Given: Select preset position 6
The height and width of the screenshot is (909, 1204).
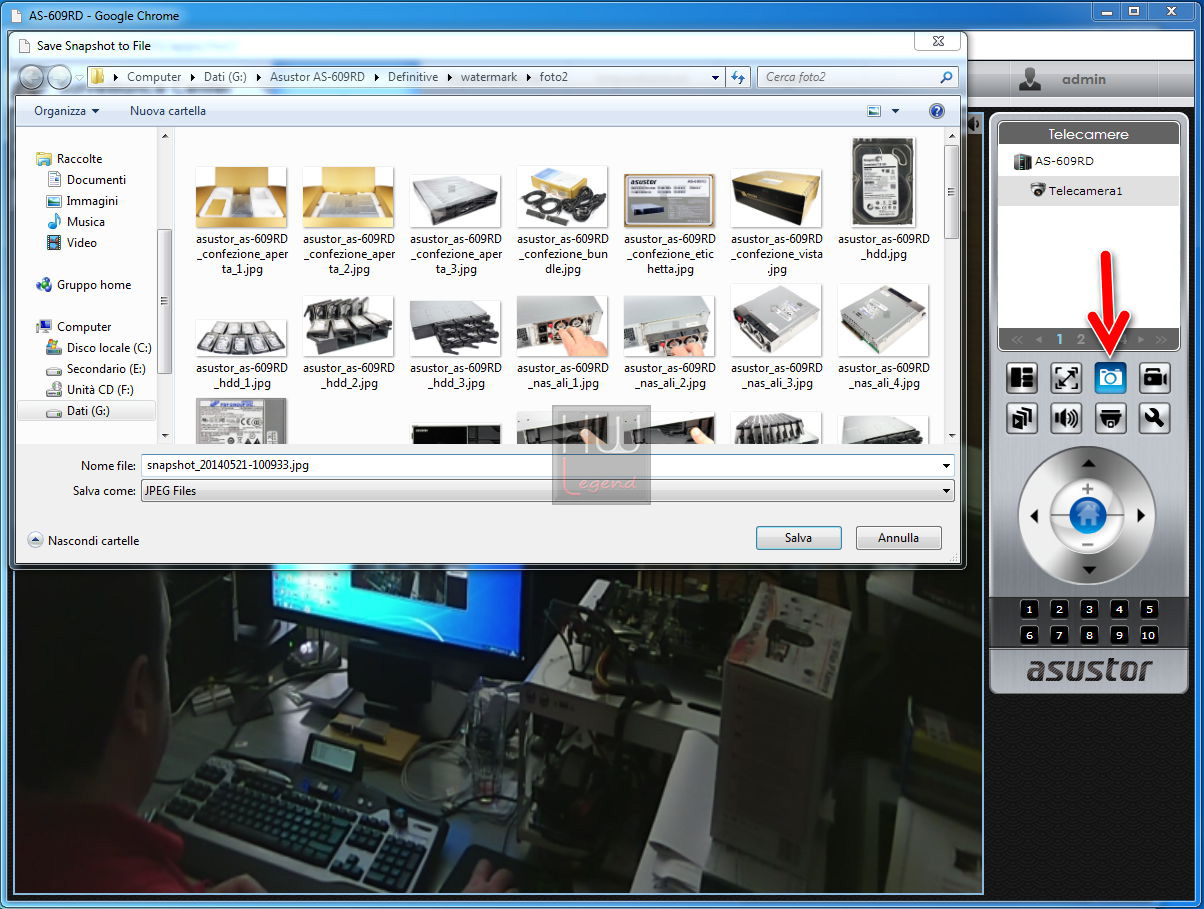Looking at the screenshot, I should tap(1030, 635).
